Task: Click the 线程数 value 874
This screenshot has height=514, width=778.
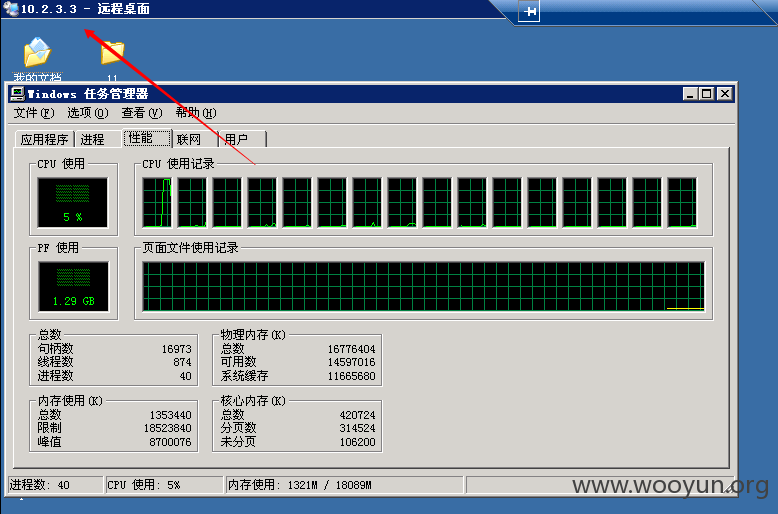Action: click(182, 362)
